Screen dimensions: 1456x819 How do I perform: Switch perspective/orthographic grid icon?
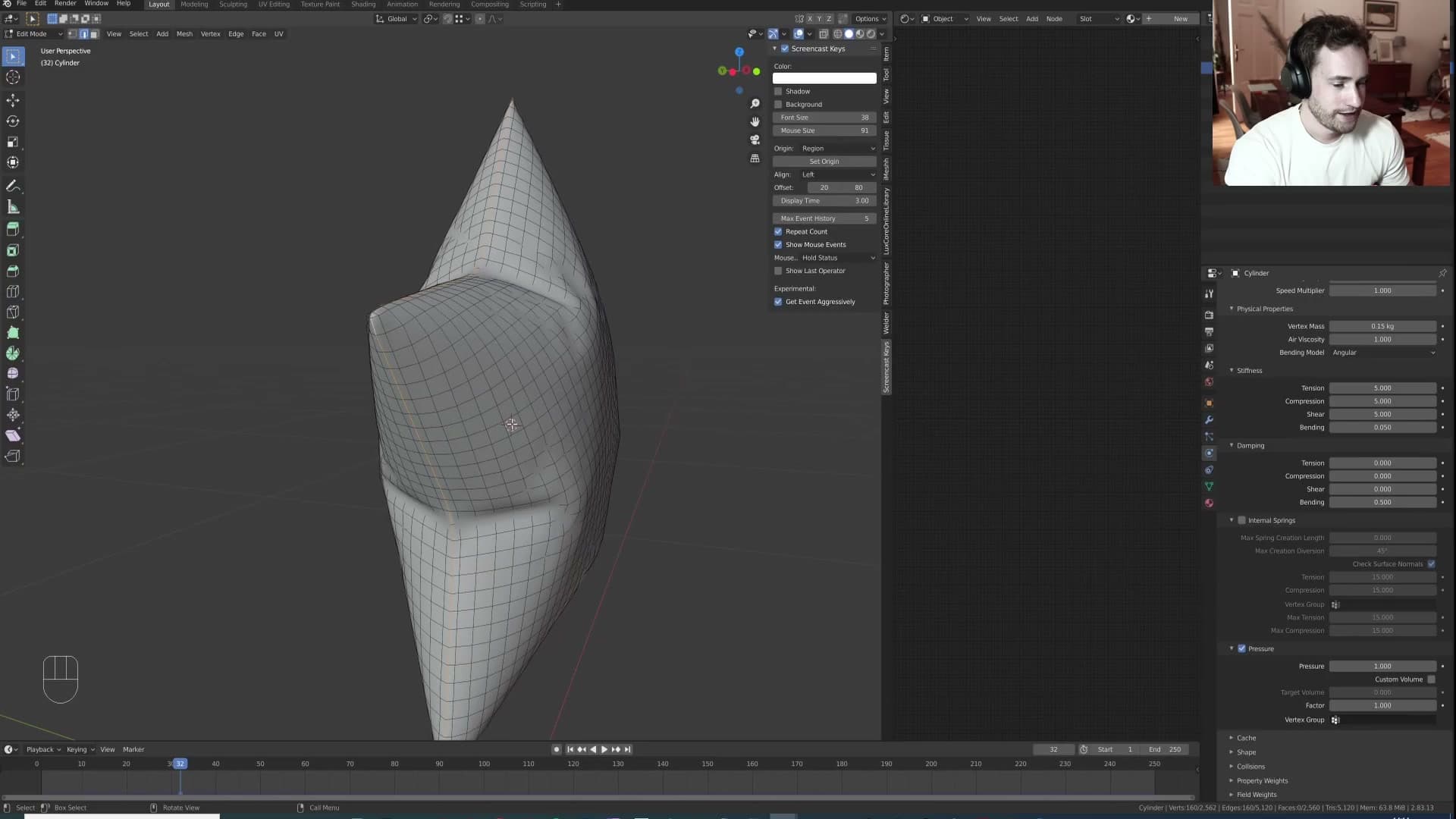[755, 158]
